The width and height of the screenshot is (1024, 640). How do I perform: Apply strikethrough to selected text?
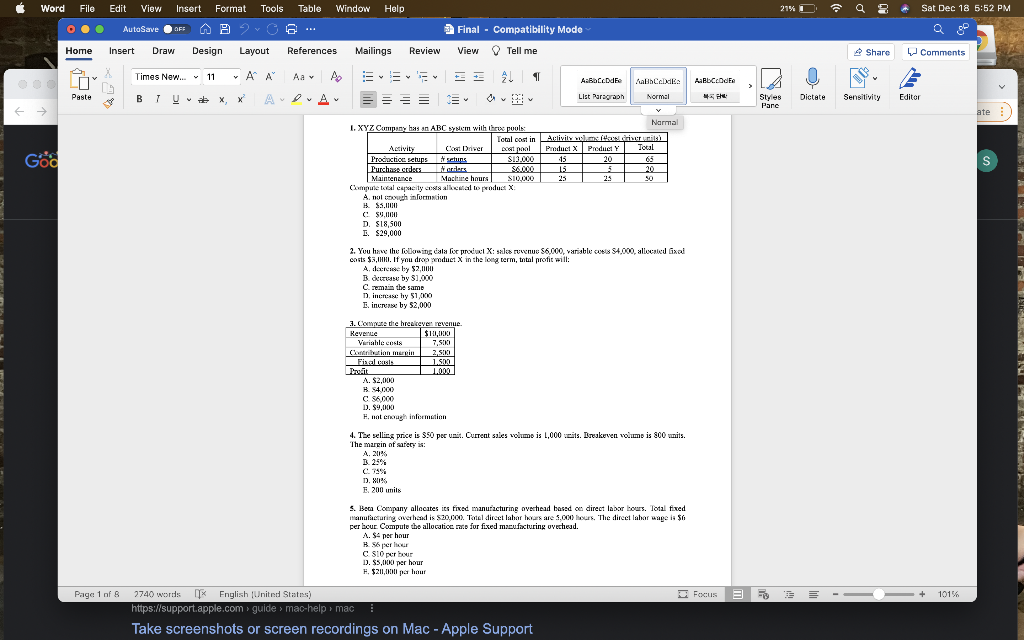[204, 98]
